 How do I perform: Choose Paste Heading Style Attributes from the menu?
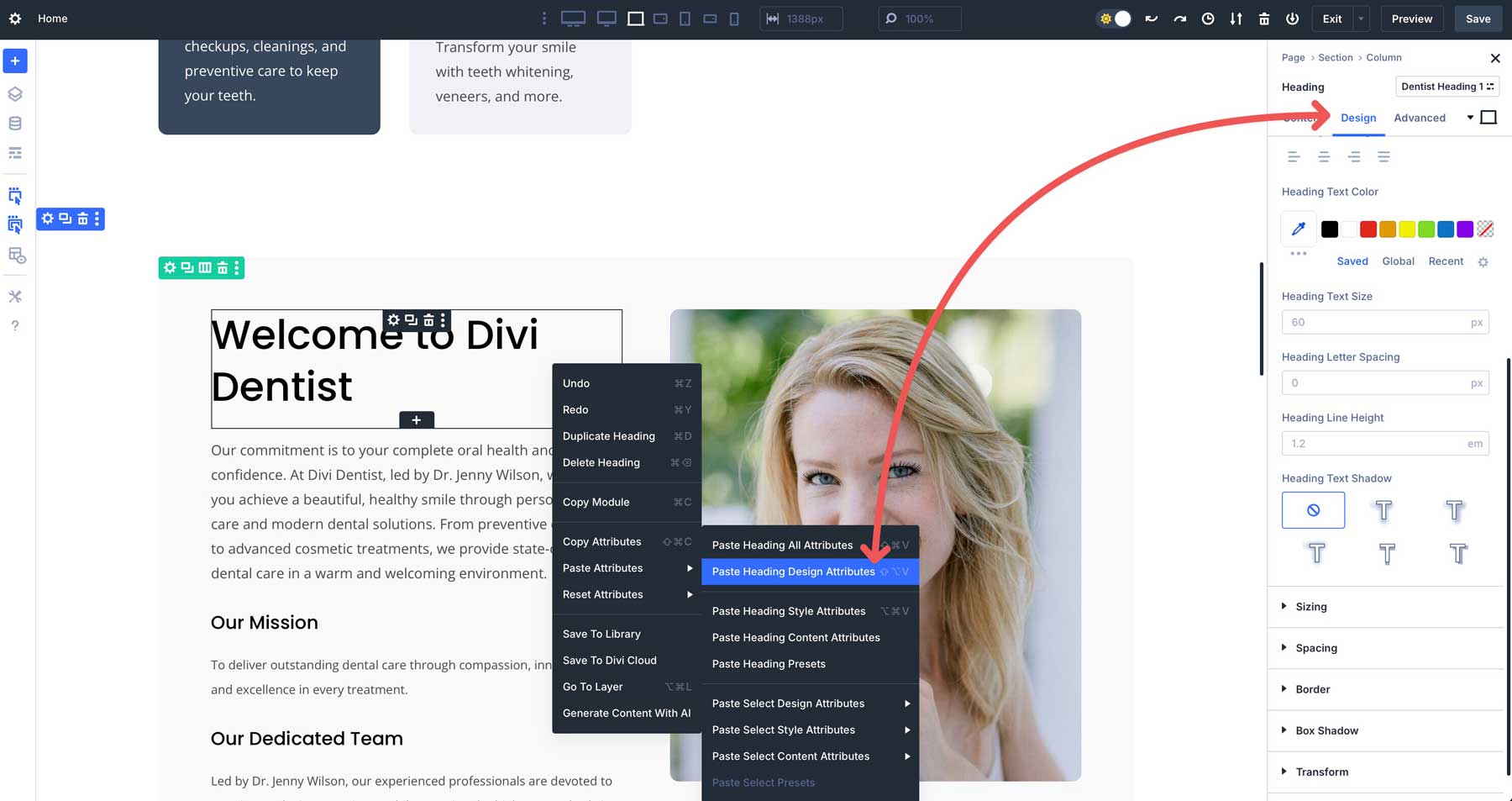point(788,611)
